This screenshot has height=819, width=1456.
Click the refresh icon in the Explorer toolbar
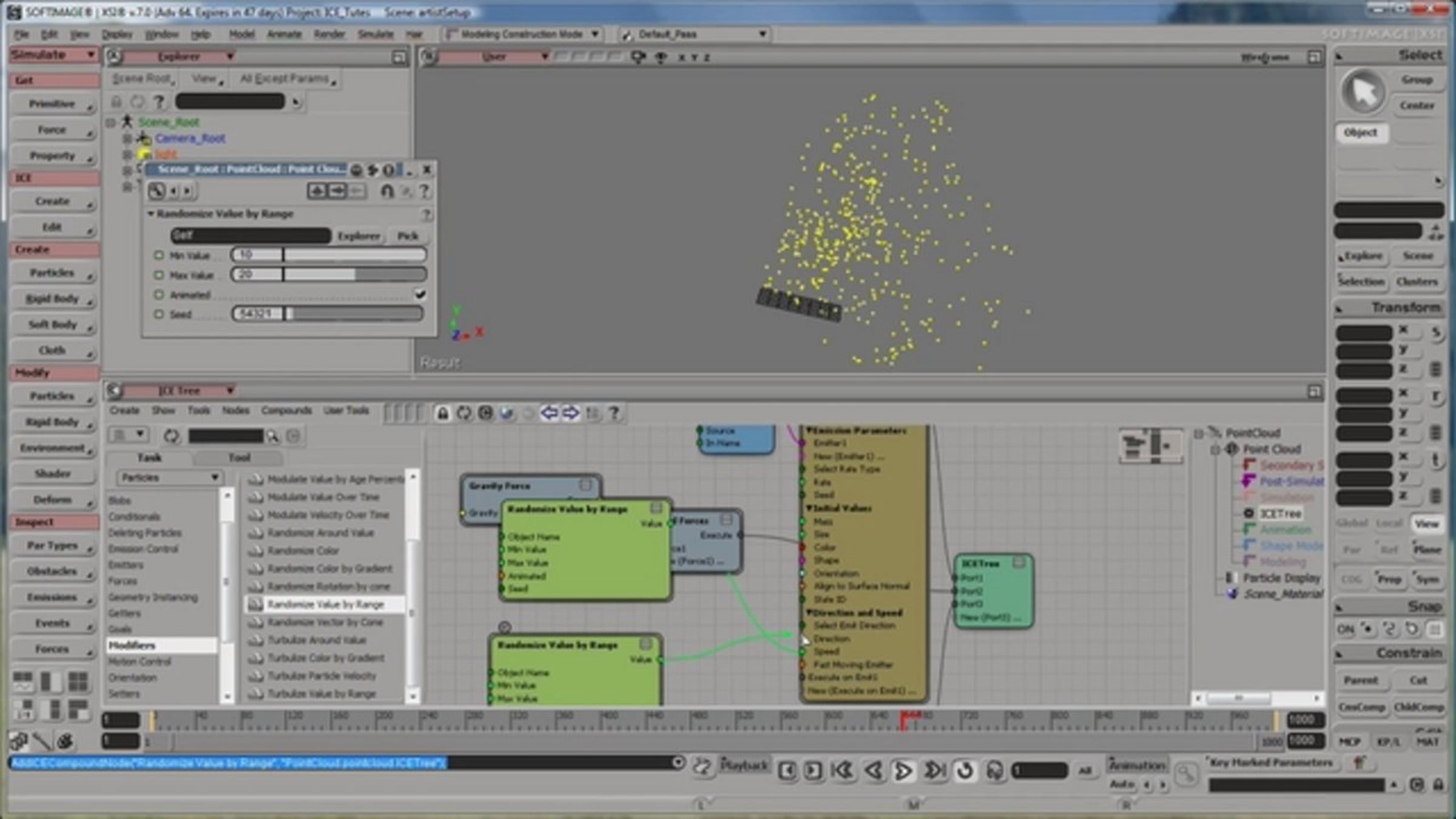(138, 101)
